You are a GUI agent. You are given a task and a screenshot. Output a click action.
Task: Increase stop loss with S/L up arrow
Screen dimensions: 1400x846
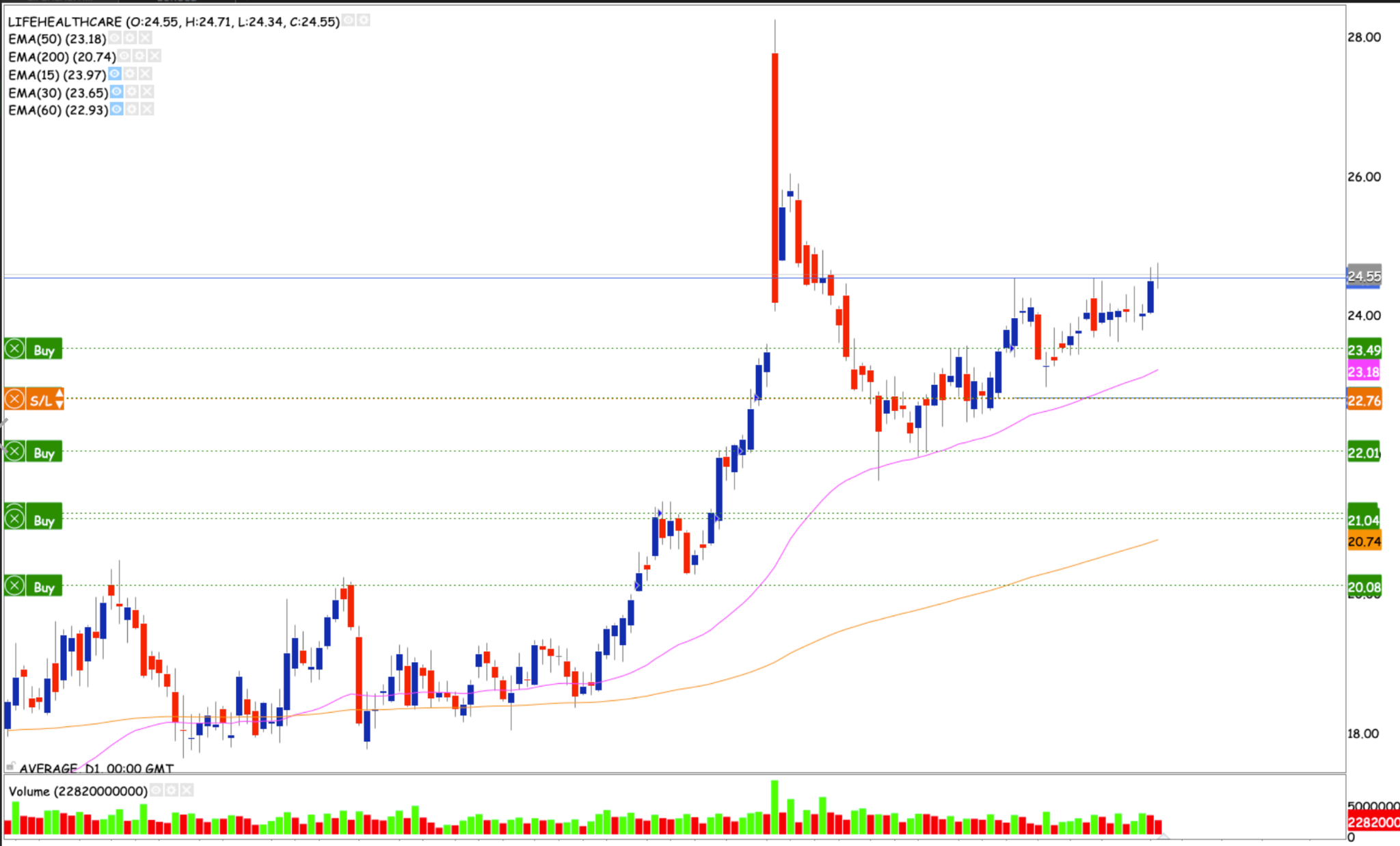point(59,394)
